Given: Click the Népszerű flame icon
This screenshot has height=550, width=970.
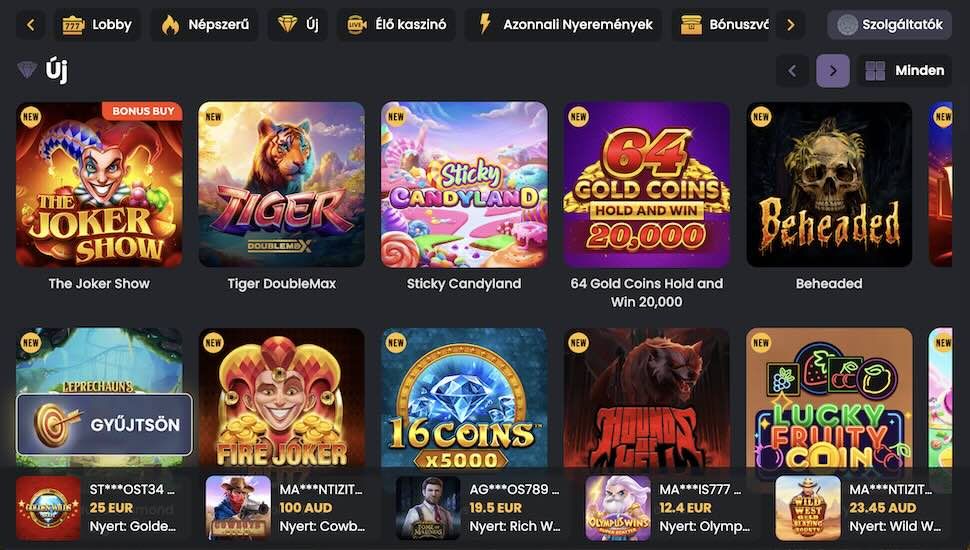Looking at the screenshot, I should point(171,25).
